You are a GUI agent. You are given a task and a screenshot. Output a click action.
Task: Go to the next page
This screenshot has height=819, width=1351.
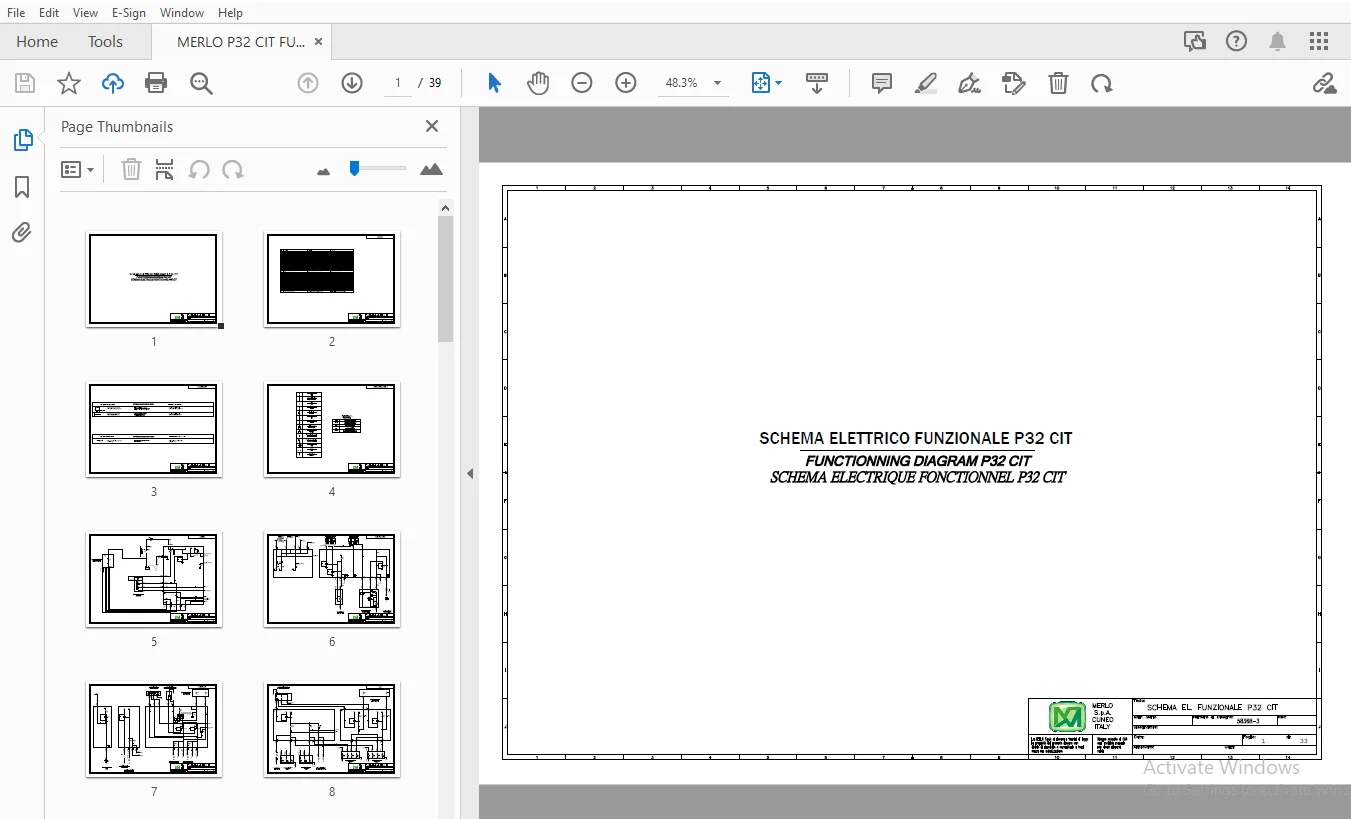point(352,83)
